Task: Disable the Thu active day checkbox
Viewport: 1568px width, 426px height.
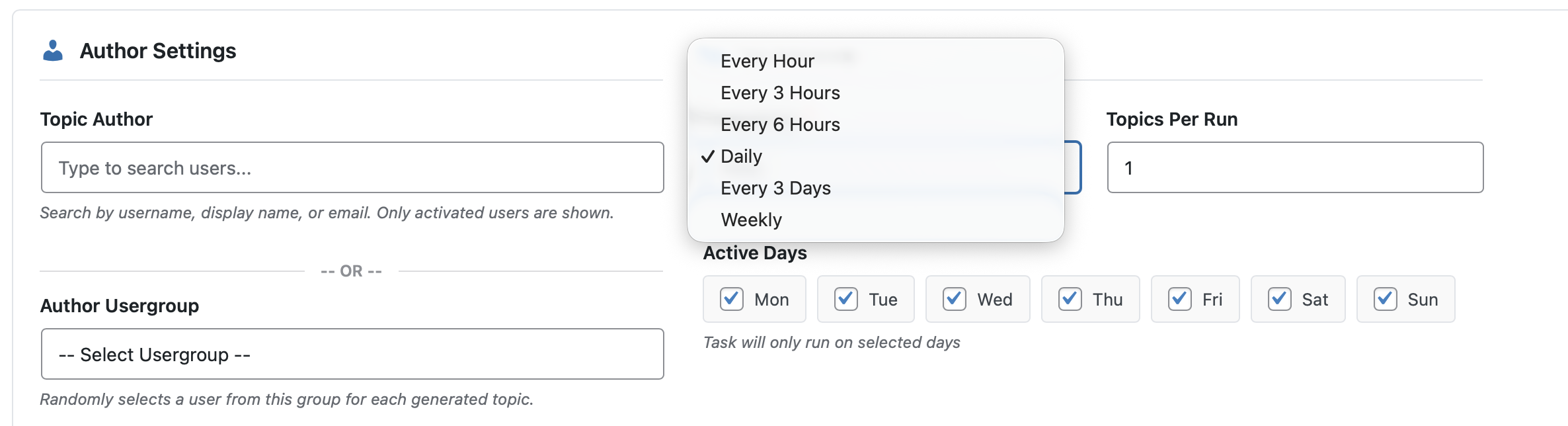Action: tap(1070, 299)
